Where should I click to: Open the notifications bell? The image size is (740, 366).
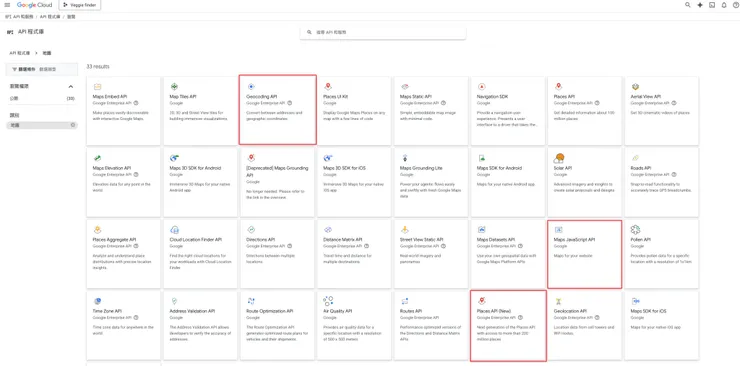(x=724, y=5)
